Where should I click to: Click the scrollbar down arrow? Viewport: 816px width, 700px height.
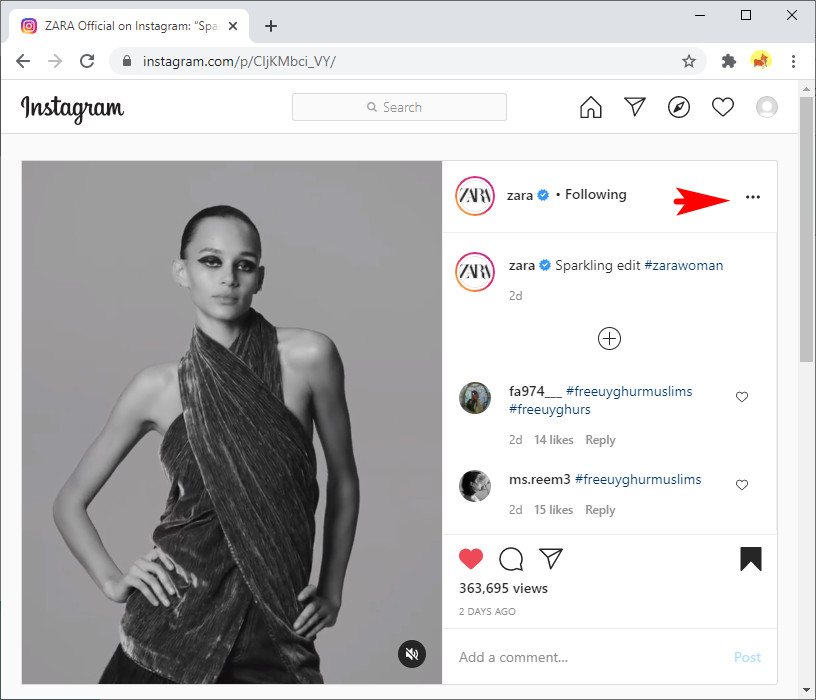pos(806,690)
